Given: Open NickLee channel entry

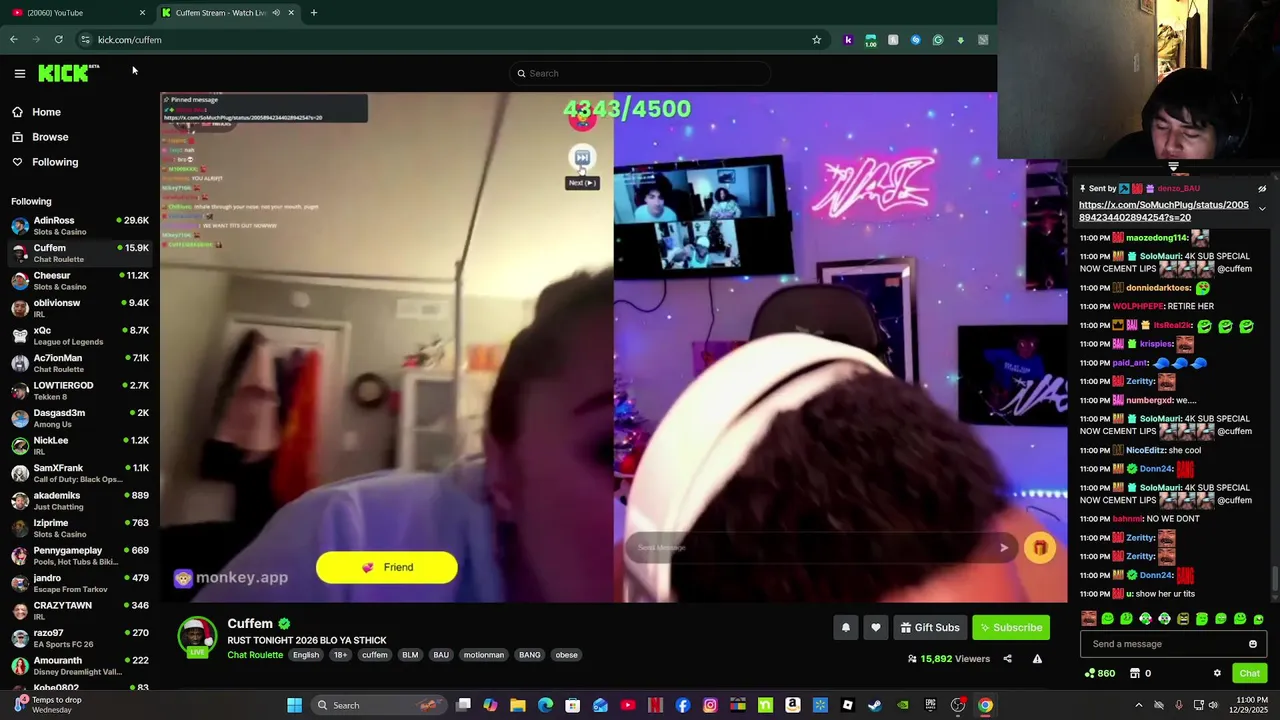Looking at the screenshot, I should pyautogui.click(x=80, y=446).
